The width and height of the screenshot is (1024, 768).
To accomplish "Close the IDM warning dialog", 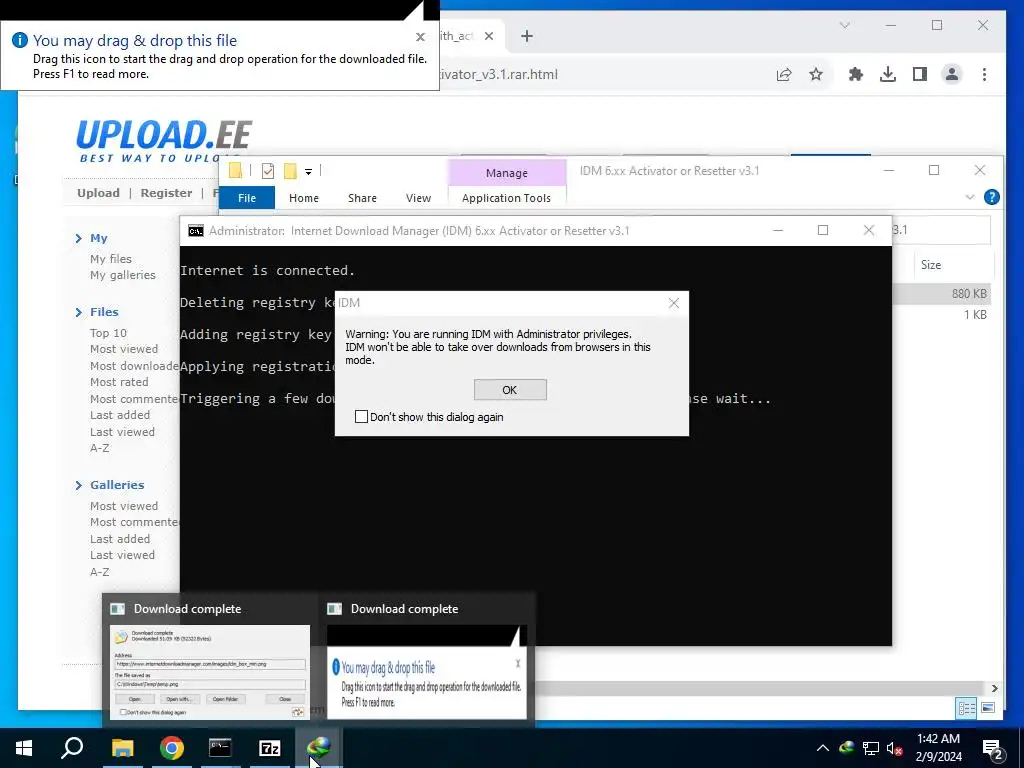I will point(674,303).
